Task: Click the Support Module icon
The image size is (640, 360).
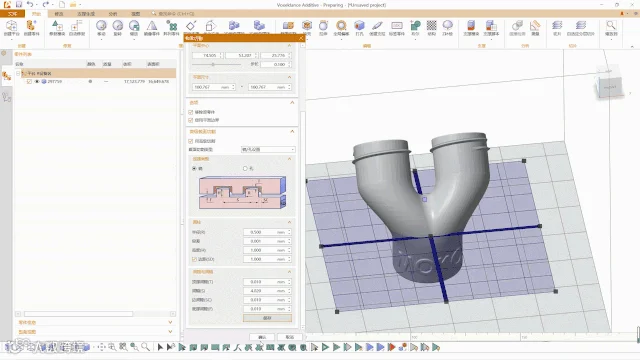Action: [471, 26]
